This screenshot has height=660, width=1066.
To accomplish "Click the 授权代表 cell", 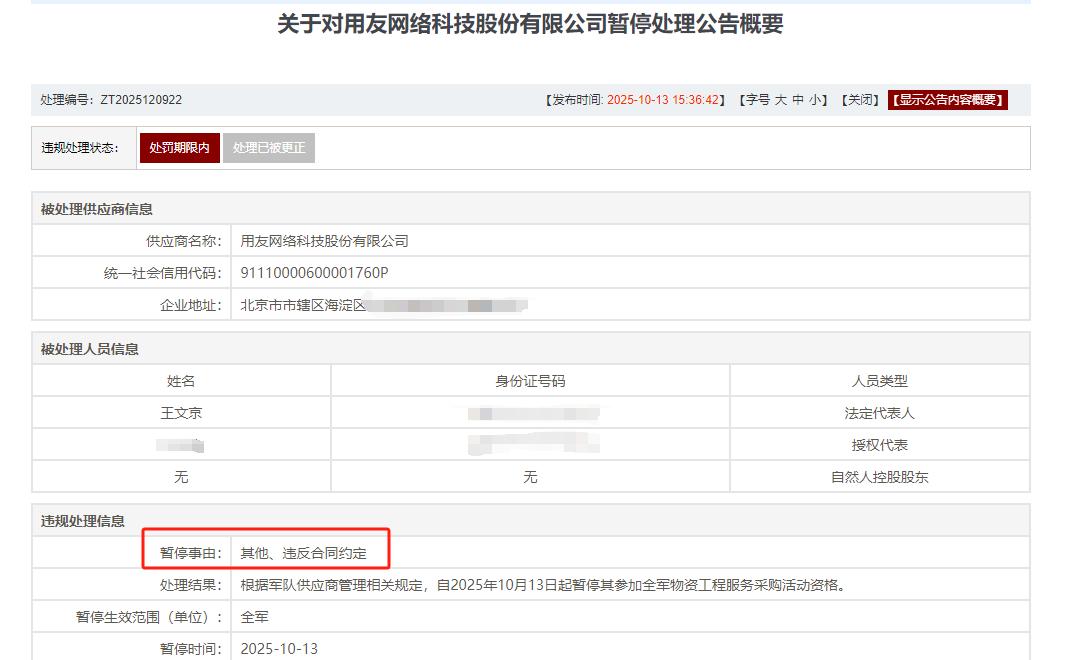I will tap(880, 445).
